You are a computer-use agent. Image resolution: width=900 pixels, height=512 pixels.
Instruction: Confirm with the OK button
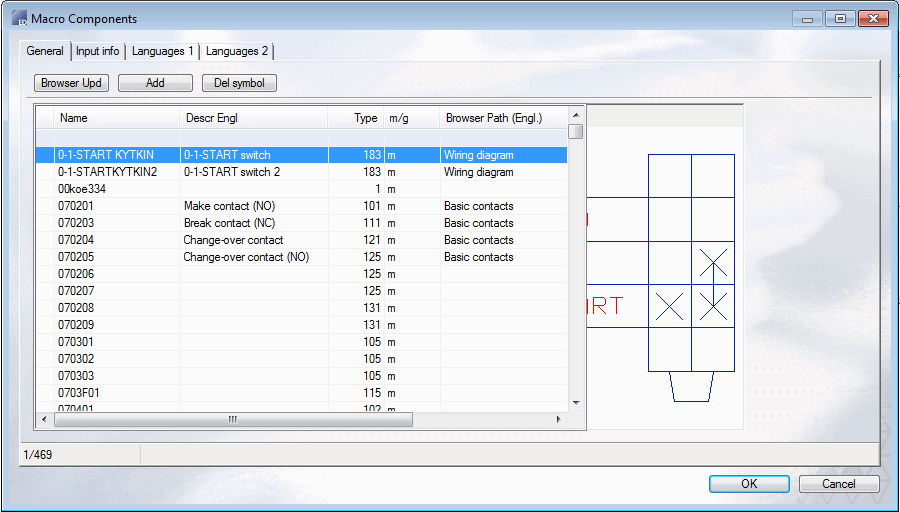pyautogui.click(x=749, y=484)
